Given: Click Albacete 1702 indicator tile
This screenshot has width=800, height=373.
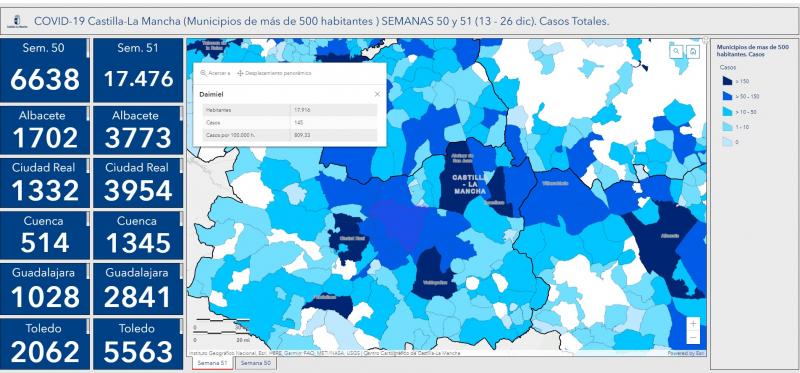Looking at the screenshot, I should [45, 130].
